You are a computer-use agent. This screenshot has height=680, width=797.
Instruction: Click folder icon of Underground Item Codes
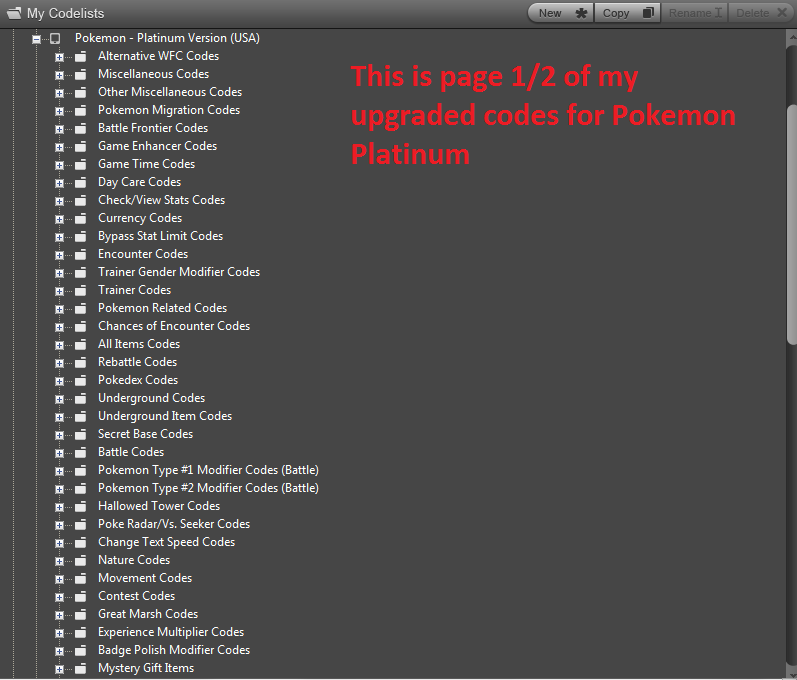click(x=80, y=417)
